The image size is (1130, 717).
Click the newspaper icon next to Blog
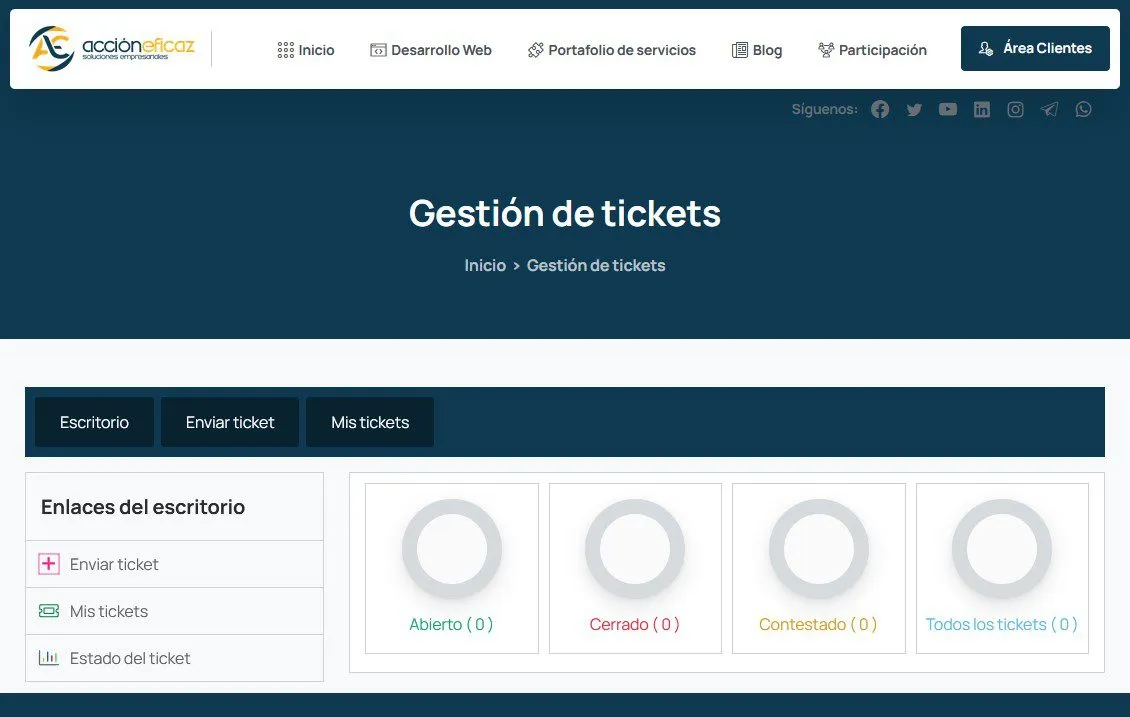point(739,50)
